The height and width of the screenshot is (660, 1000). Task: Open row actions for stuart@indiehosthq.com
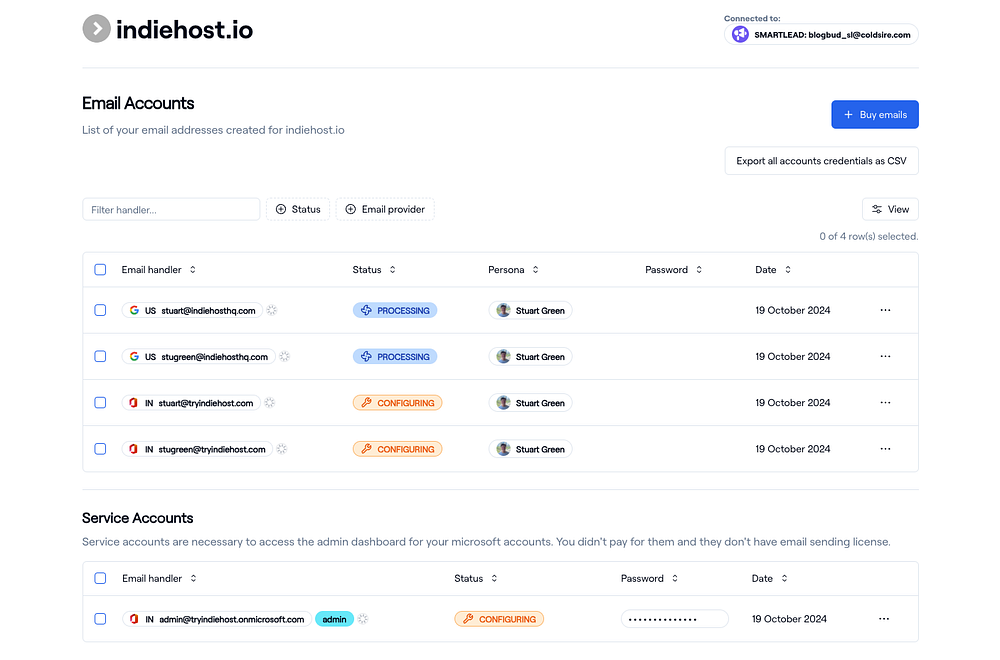pos(885,310)
